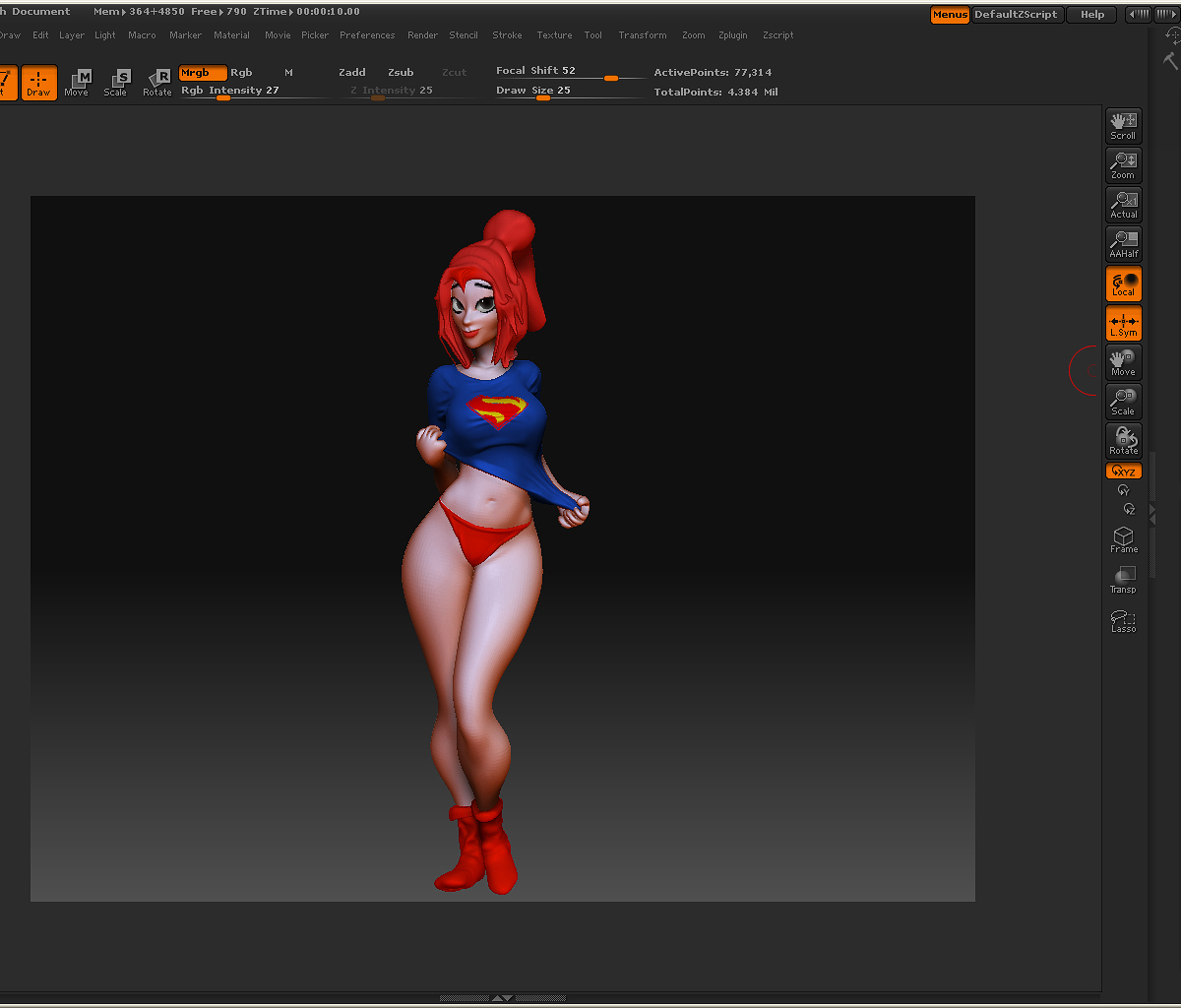Set the canvas to Actual size
The height and width of the screenshot is (1008, 1181).
pos(1123,204)
